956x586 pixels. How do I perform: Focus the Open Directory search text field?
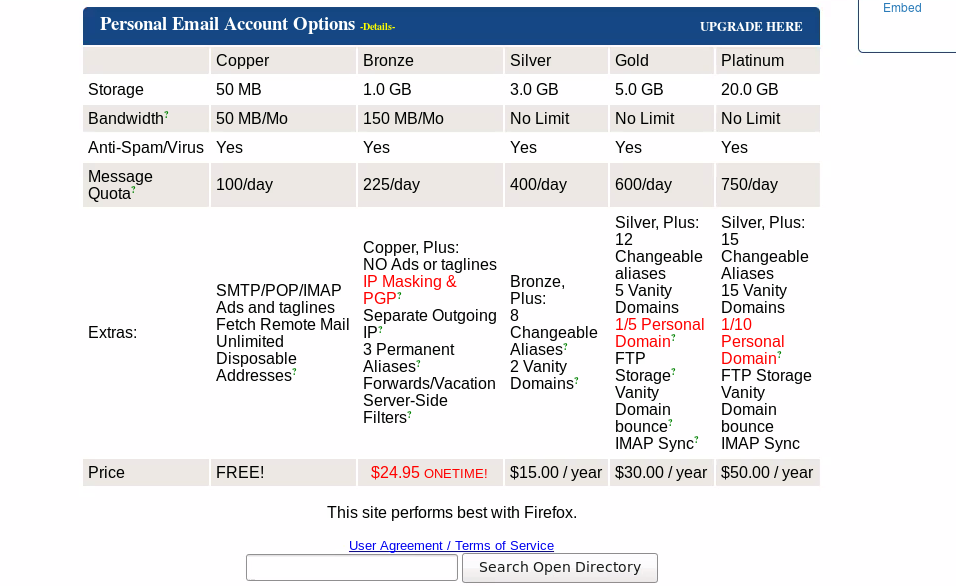352,568
